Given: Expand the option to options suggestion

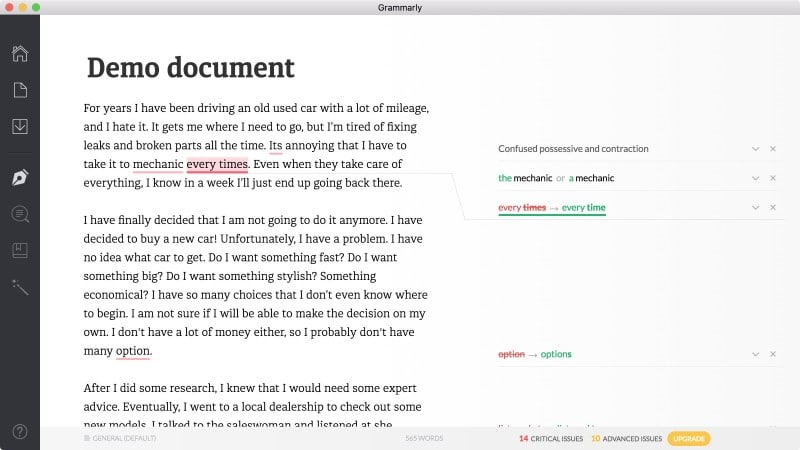Looking at the screenshot, I should point(755,354).
